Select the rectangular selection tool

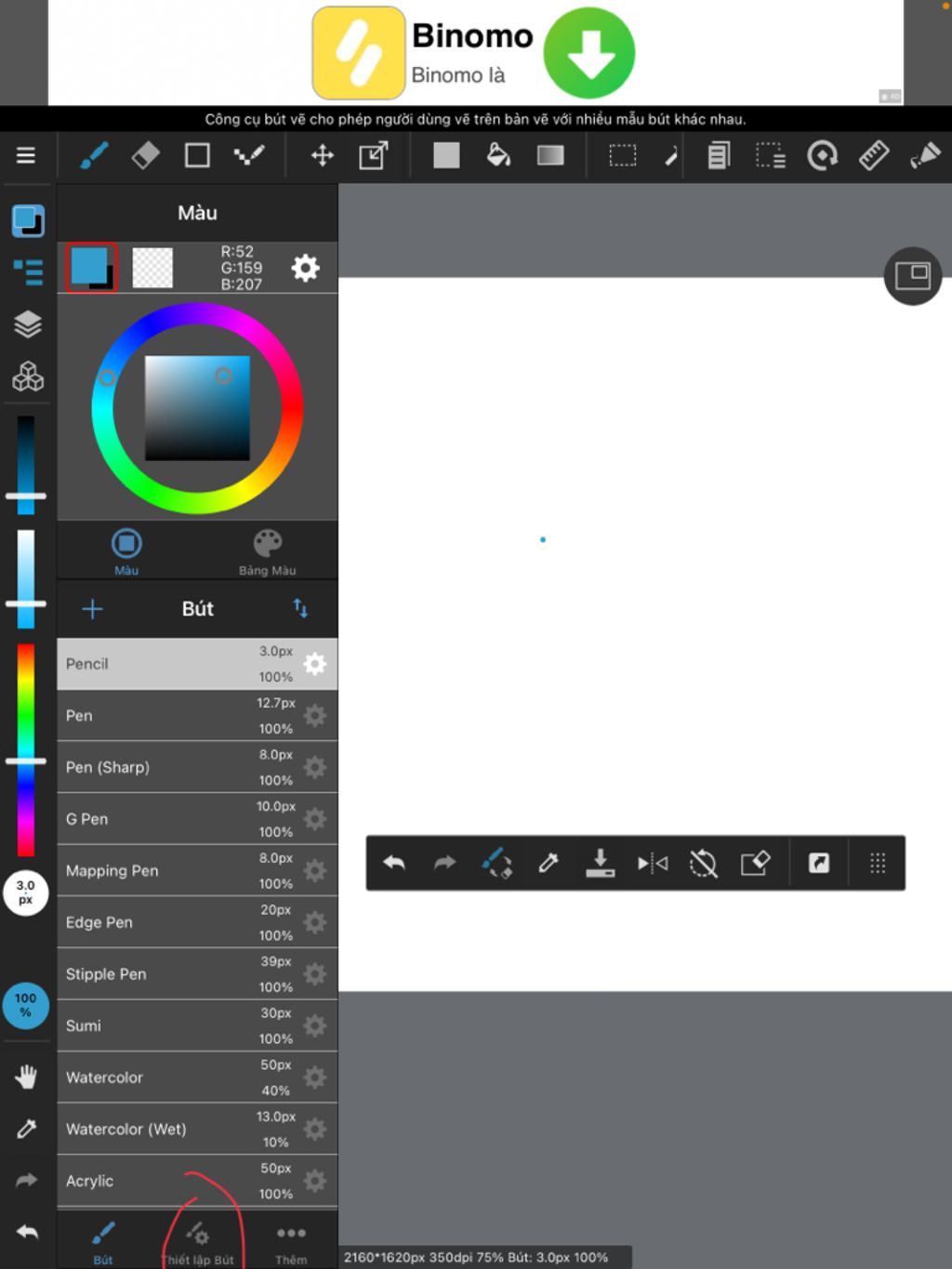point(622,155)
